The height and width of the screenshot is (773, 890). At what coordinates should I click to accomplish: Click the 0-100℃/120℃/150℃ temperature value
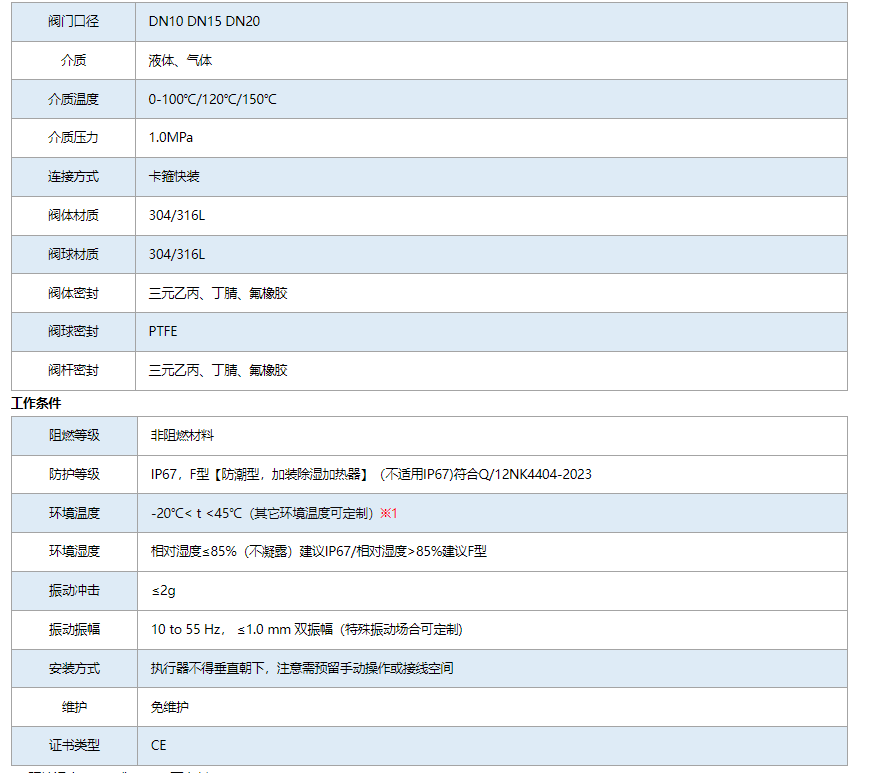(212, 99)
